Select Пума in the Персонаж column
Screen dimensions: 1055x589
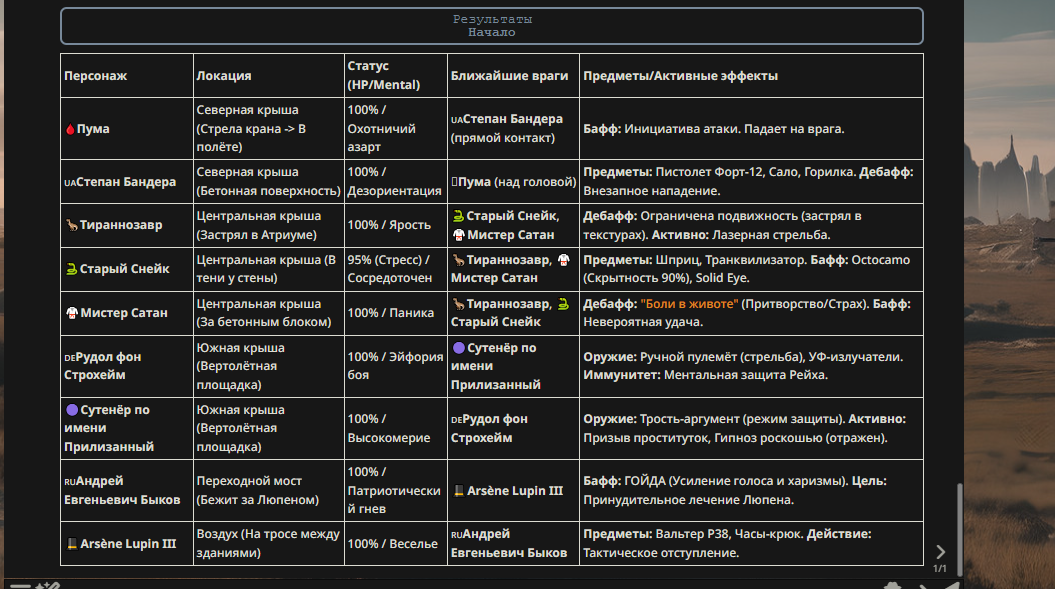87,129
